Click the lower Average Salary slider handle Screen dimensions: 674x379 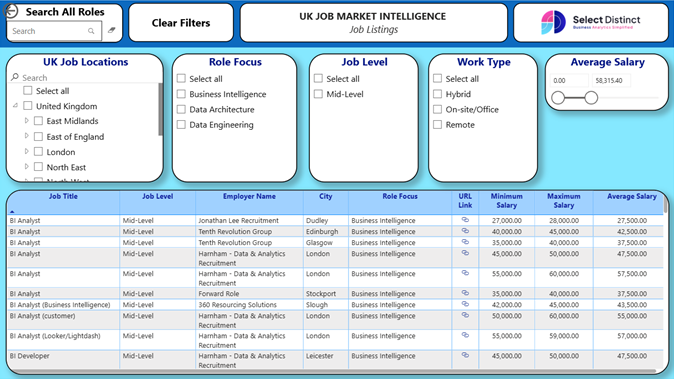coord(558,98)
